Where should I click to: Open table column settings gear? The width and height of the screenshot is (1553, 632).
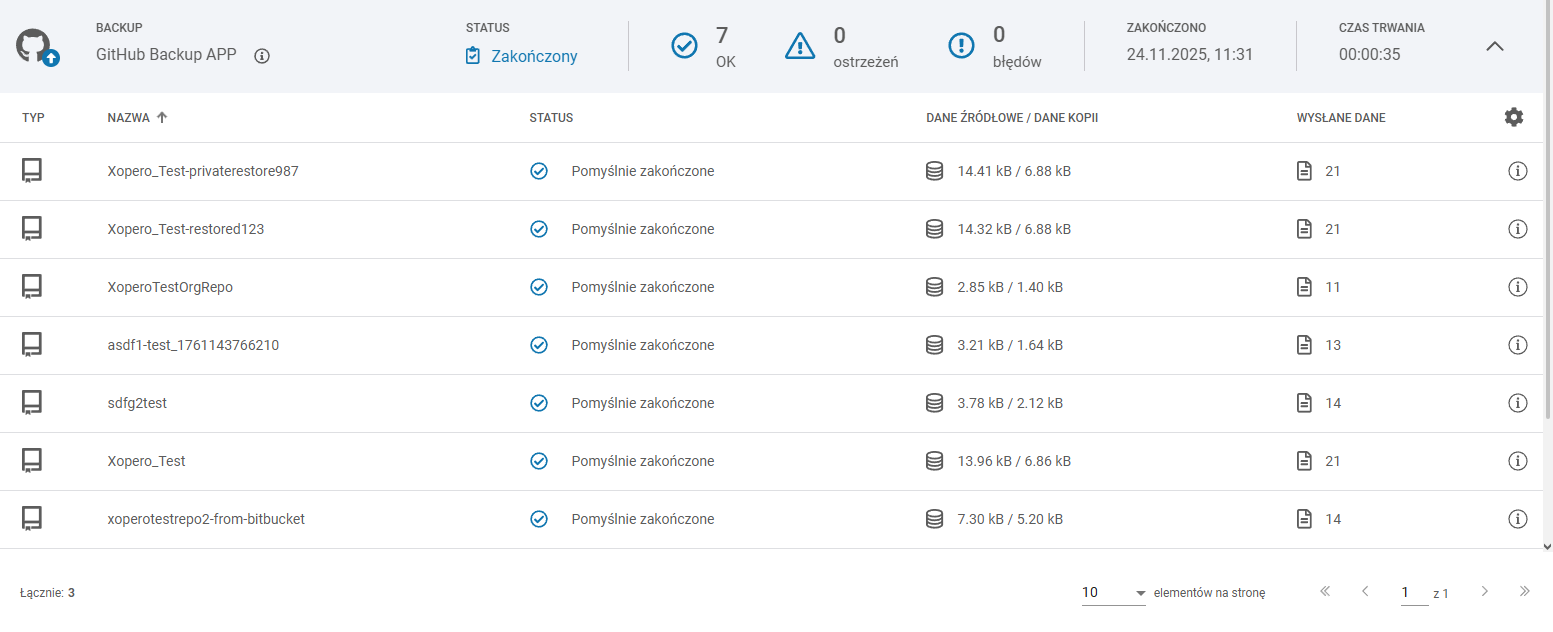click(1513, 117)
